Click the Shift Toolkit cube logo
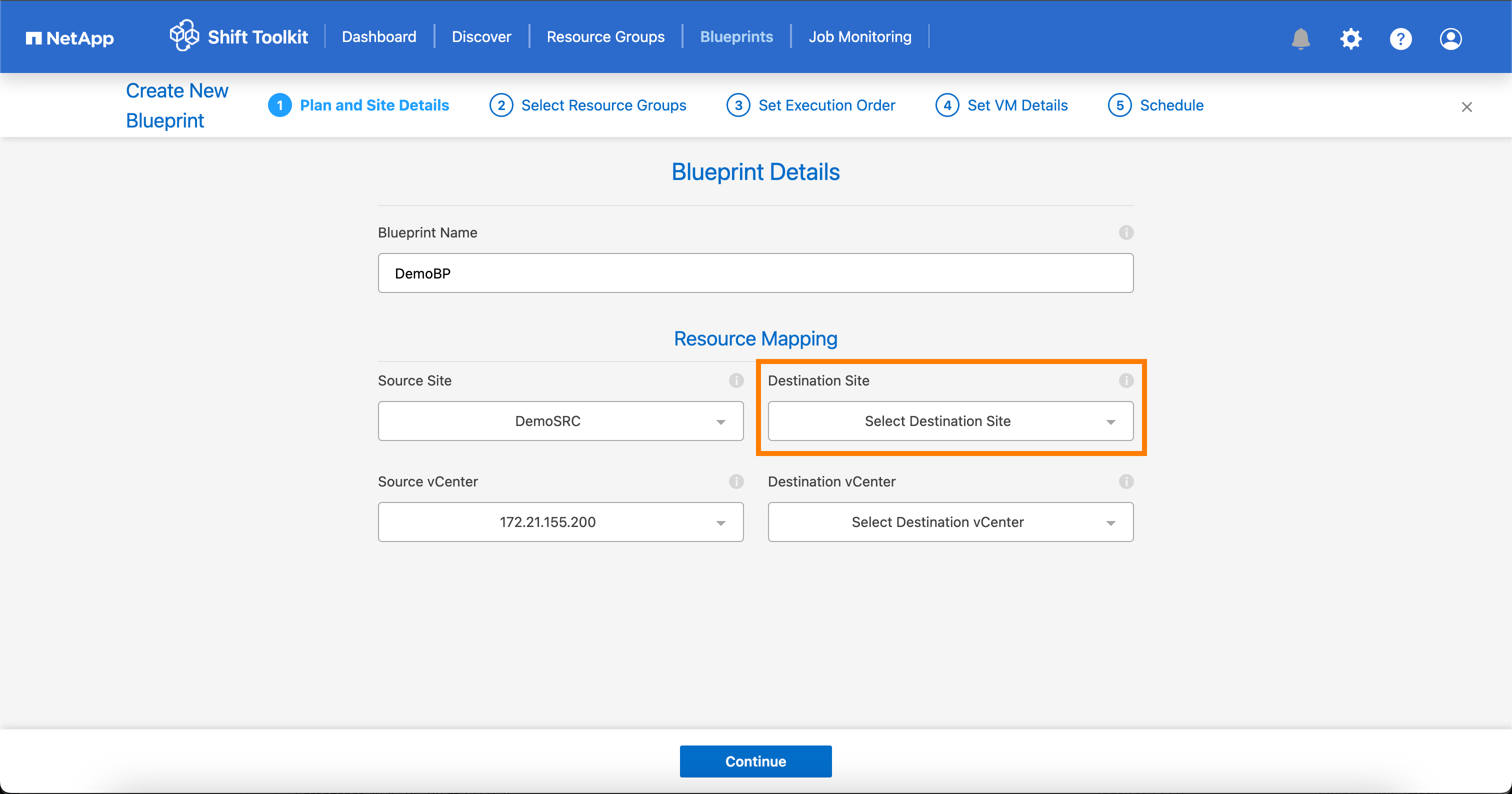 click(x=184, y=35)
